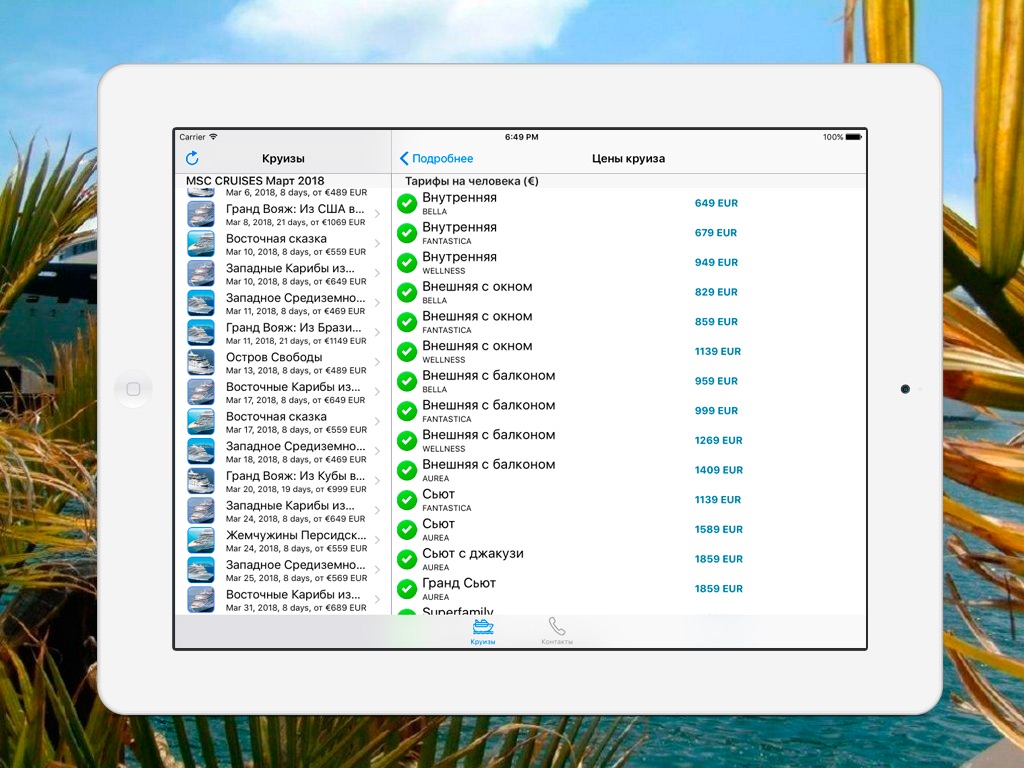Click green checkmark for Внутренняя BELLA
This screenshot has width=1024, height=768.
click(407, 204)
